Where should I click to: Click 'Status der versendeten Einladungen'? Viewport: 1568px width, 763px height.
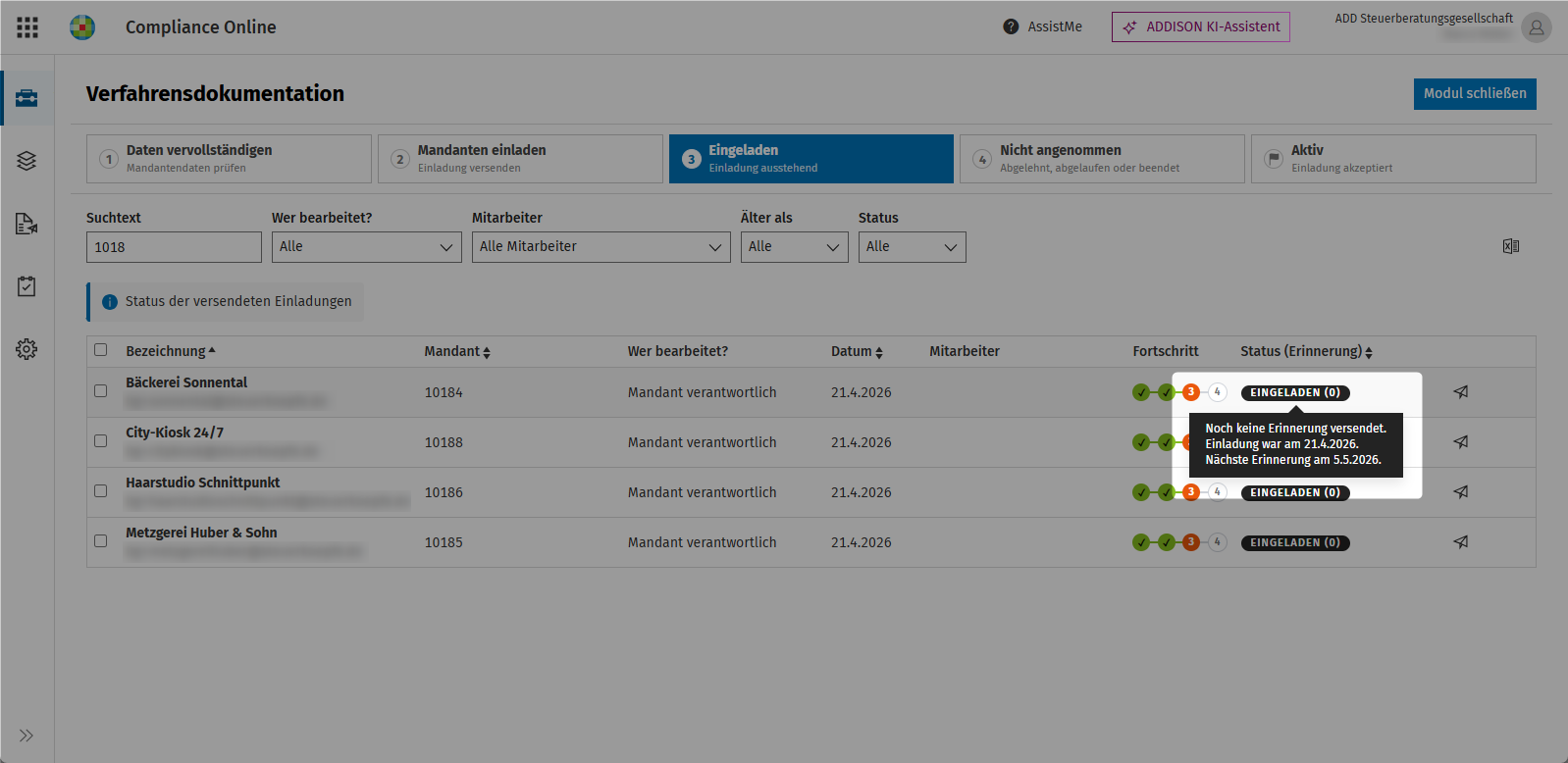(x=238, y=302)
